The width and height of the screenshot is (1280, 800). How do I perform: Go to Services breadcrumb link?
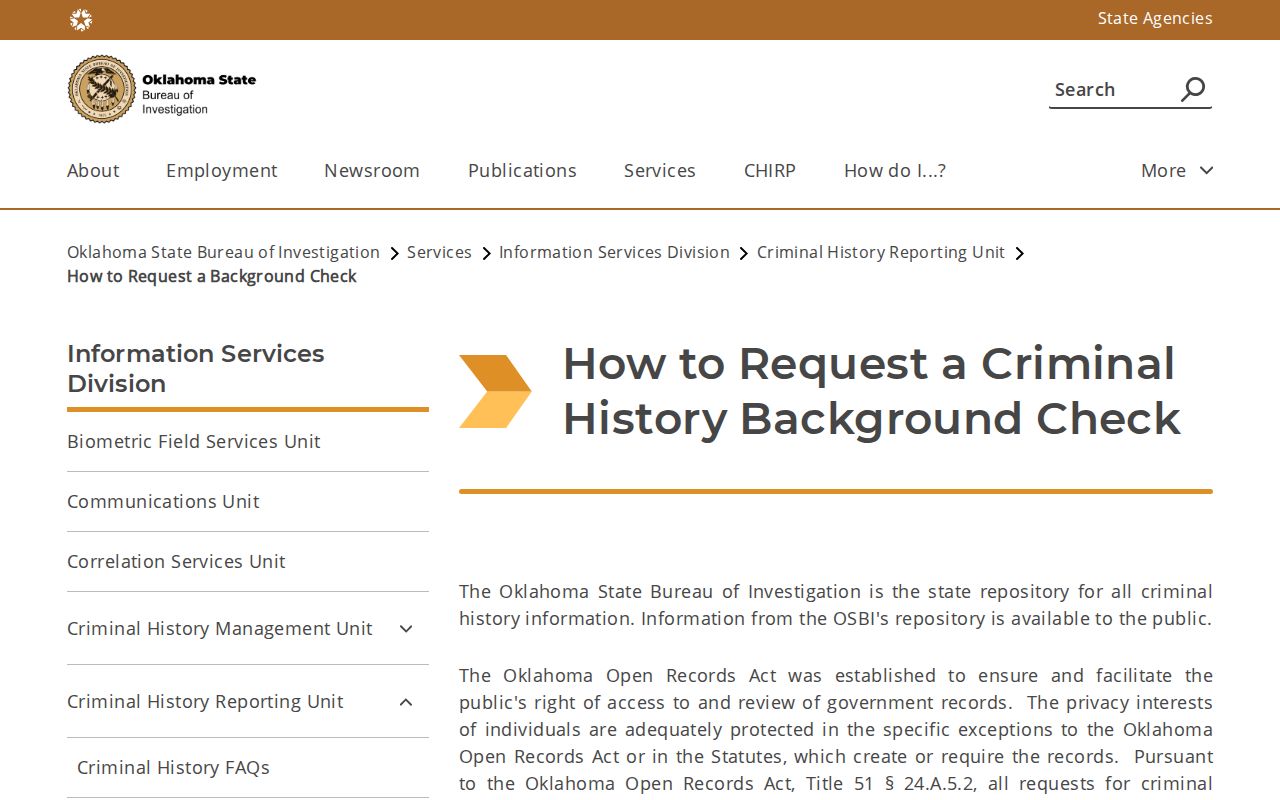439,252
